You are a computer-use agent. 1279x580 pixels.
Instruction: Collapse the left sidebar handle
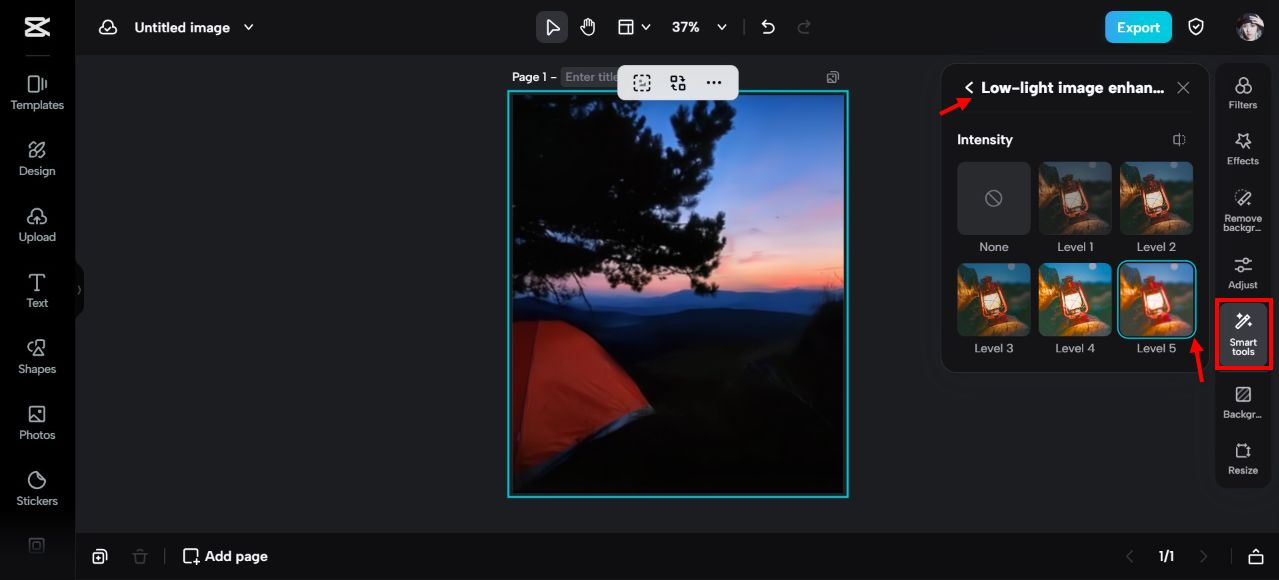click(x=79, y=290)
